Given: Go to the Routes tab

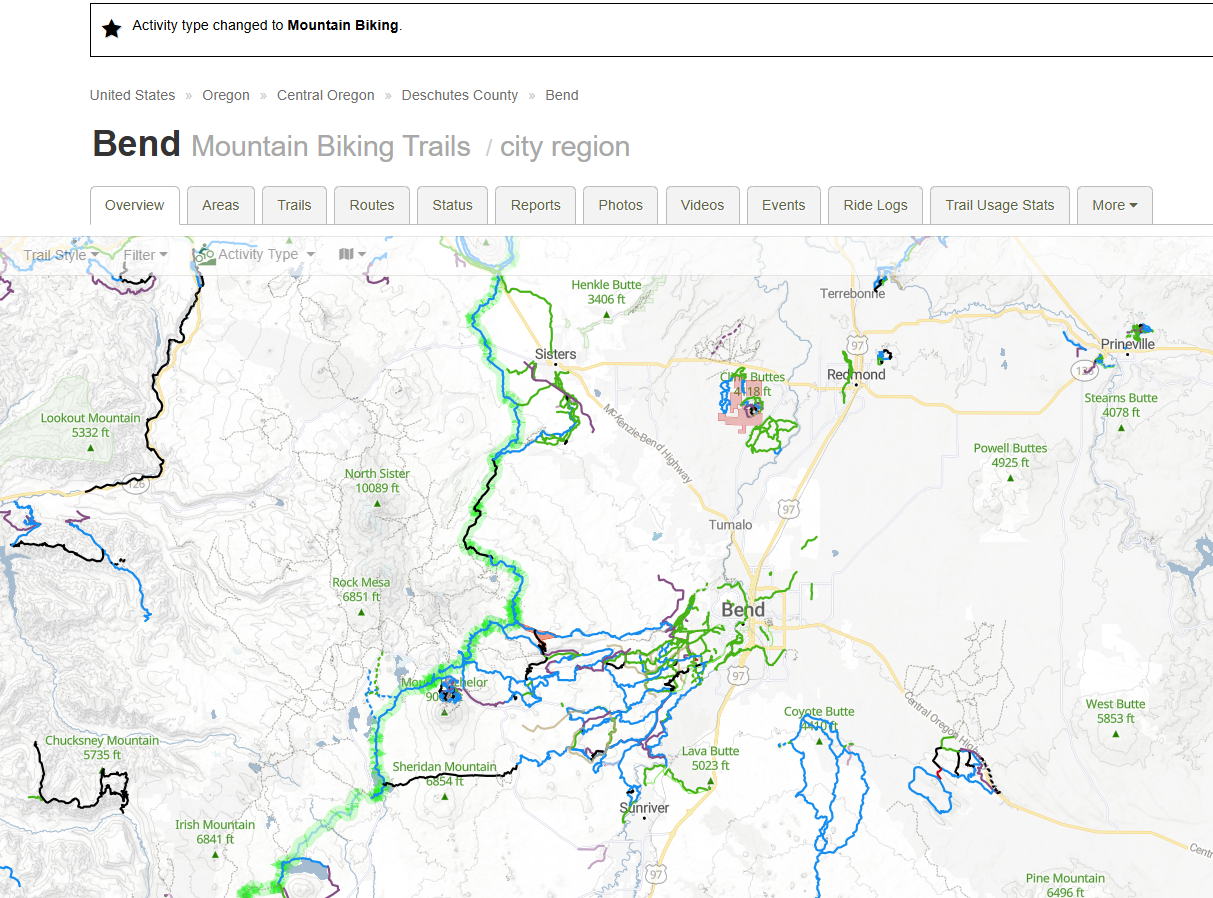Looking at the screenshot, I should point(372,205).
